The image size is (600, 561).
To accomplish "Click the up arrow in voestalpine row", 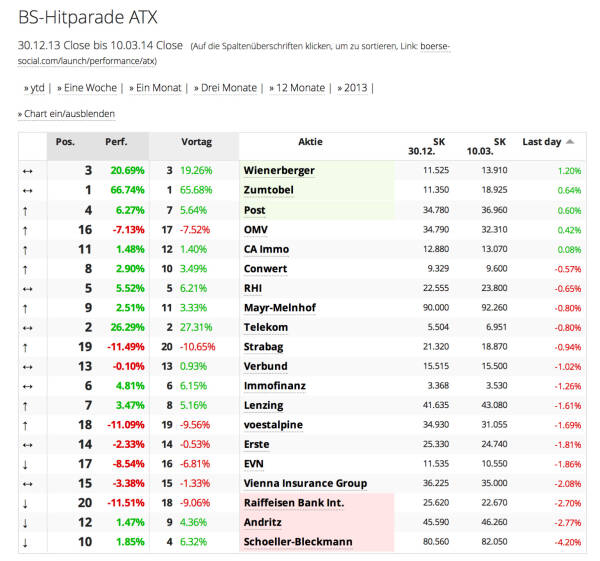I will tap(25, 426).
